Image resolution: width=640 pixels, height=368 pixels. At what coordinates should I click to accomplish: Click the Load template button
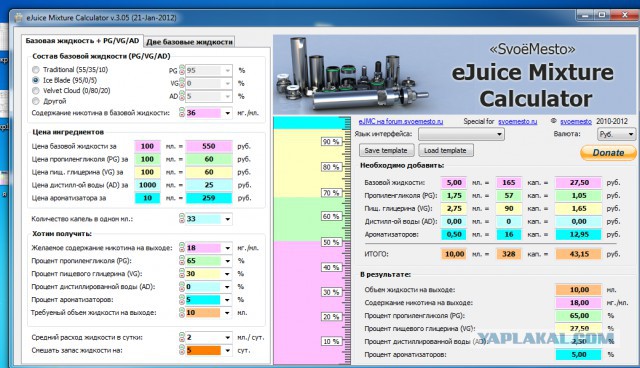coord(445,150)
